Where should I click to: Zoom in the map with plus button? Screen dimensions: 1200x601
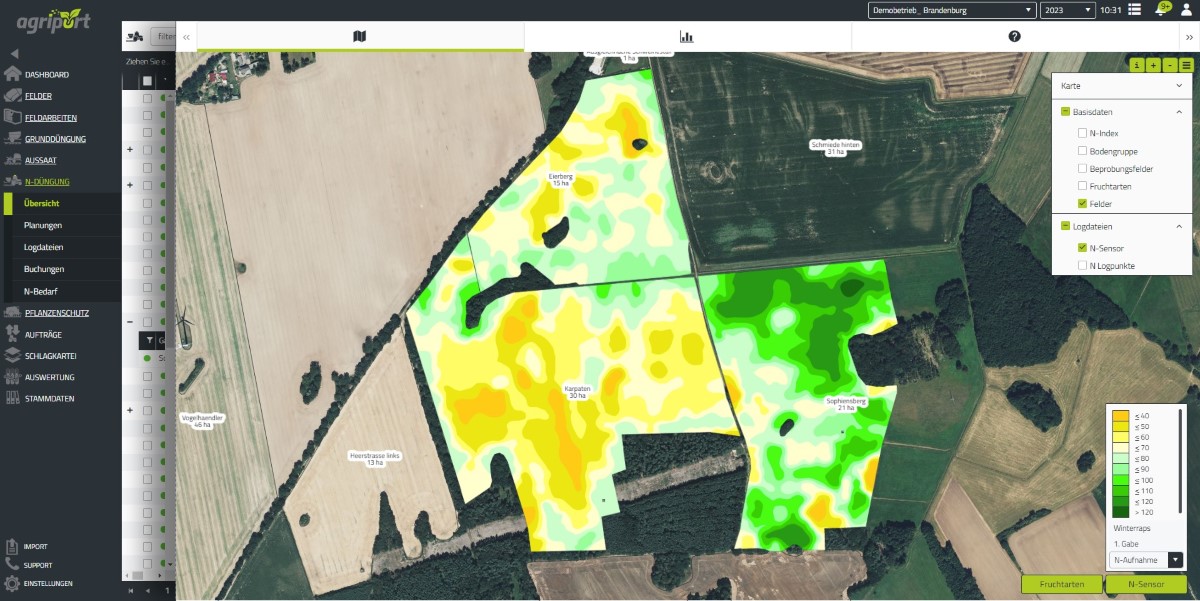point(1153,65)
